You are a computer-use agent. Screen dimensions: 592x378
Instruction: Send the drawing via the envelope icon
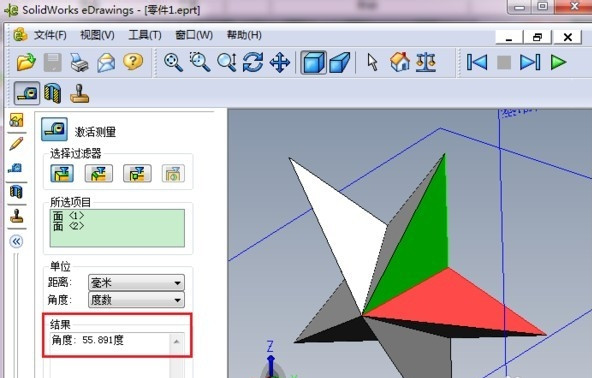pyautogui.click(x=106, y=62)
